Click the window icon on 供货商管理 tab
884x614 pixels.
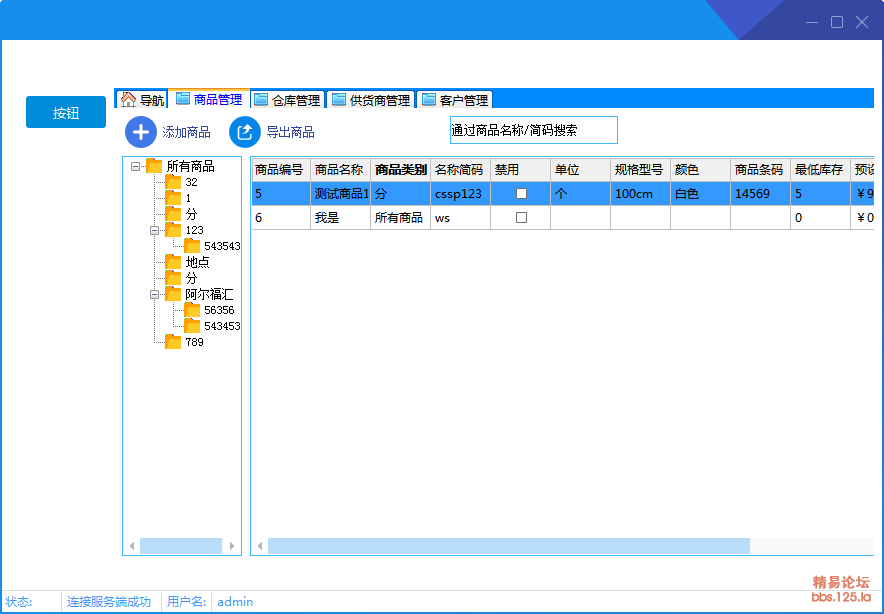(x=338, y=100)
